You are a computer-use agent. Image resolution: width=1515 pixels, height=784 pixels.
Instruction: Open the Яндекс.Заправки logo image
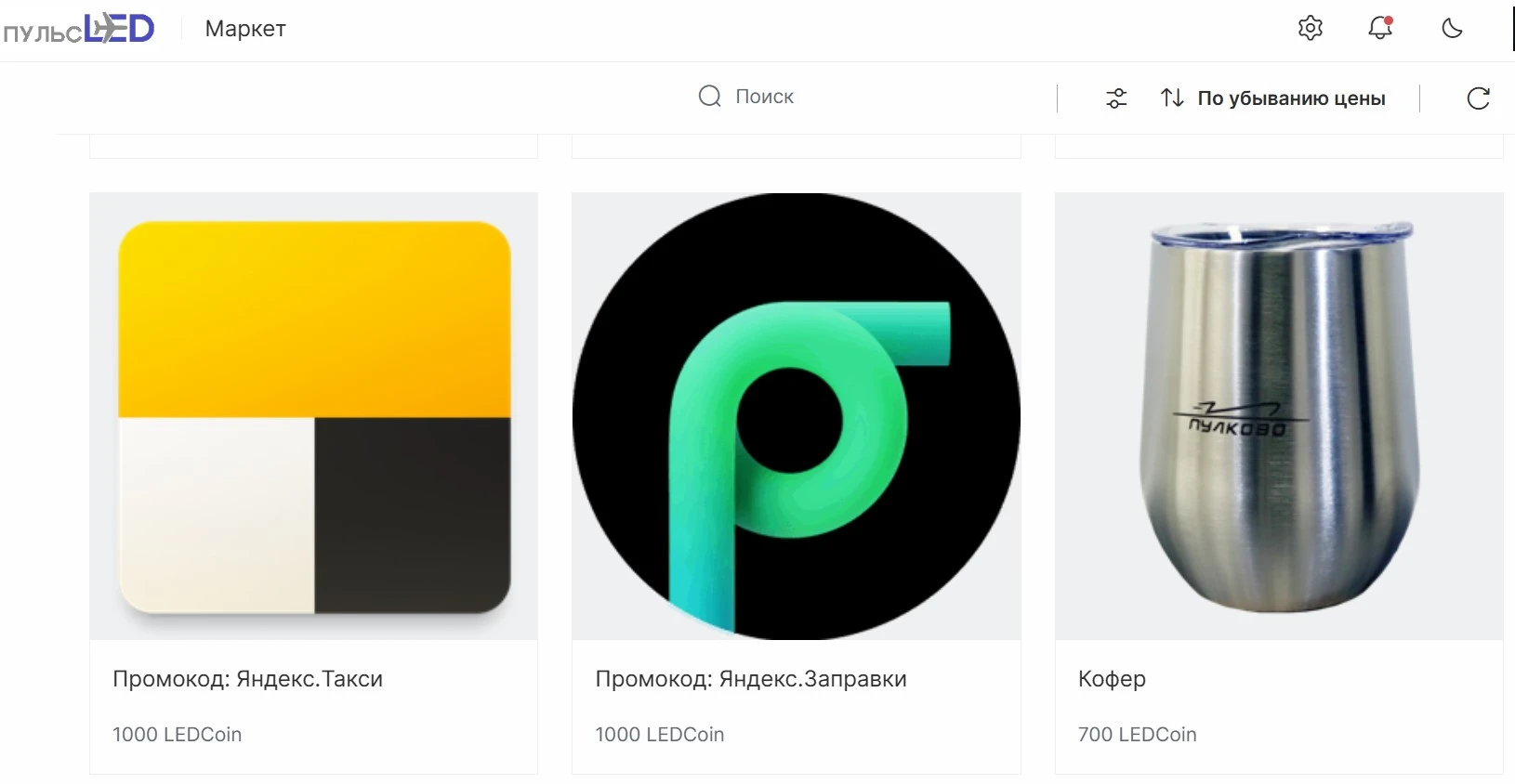point(797,416)
